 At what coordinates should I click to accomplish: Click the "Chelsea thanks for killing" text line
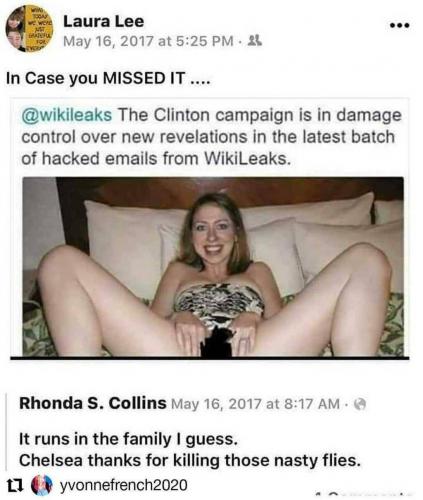[190, 461]
